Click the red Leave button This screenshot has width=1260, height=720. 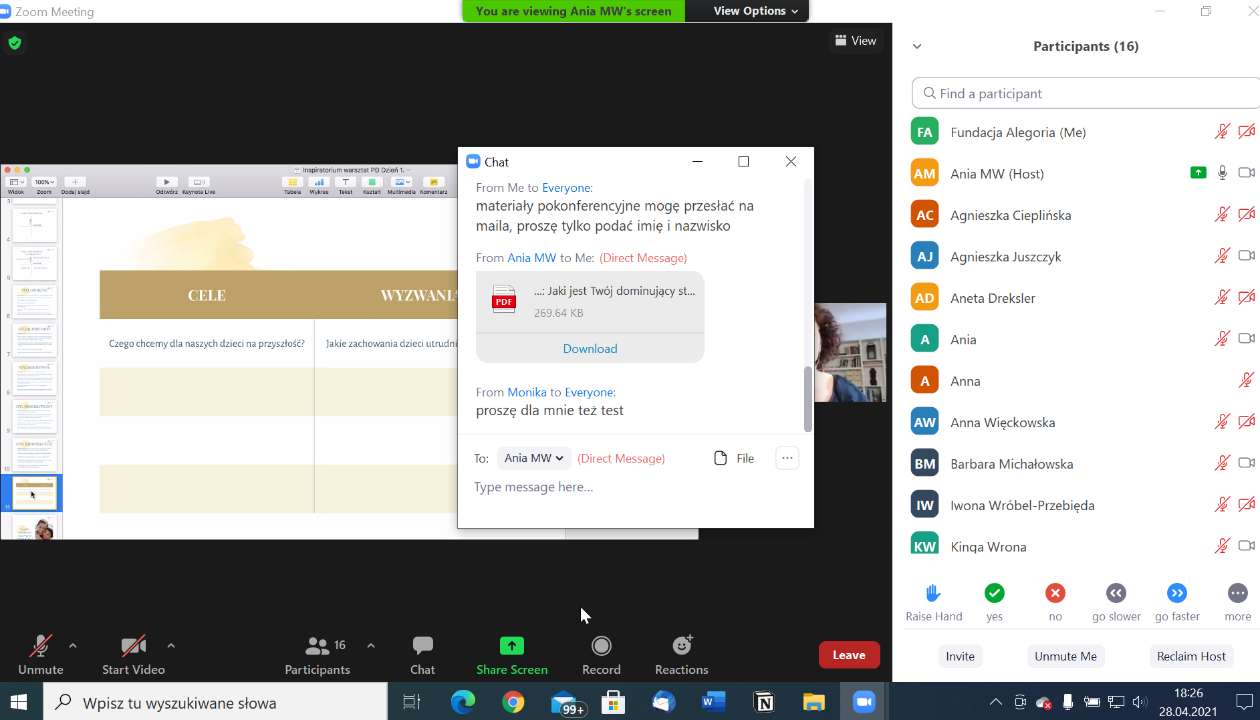849,655
